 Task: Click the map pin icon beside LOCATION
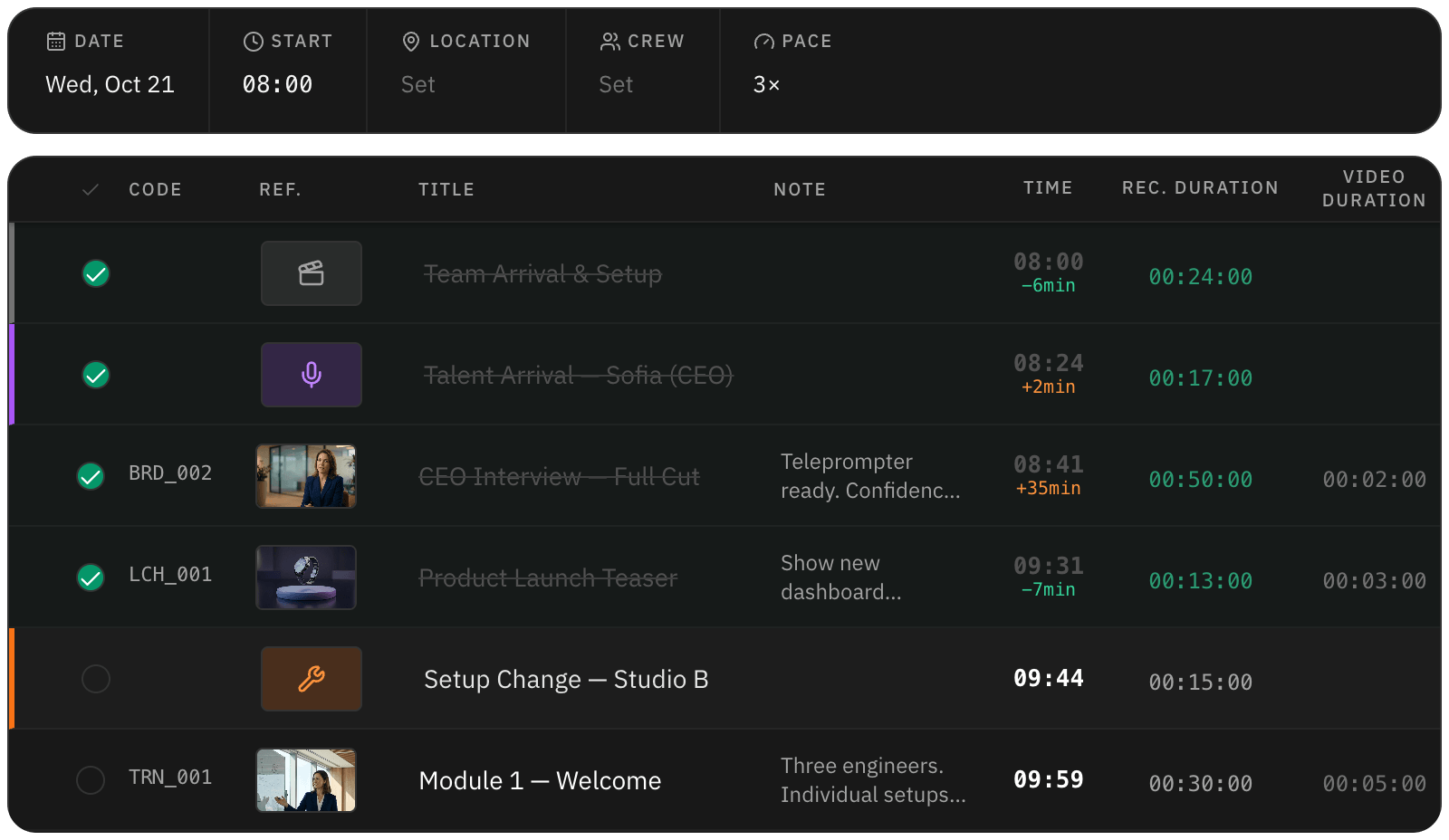pyautogui.click(x=411, y=41)
